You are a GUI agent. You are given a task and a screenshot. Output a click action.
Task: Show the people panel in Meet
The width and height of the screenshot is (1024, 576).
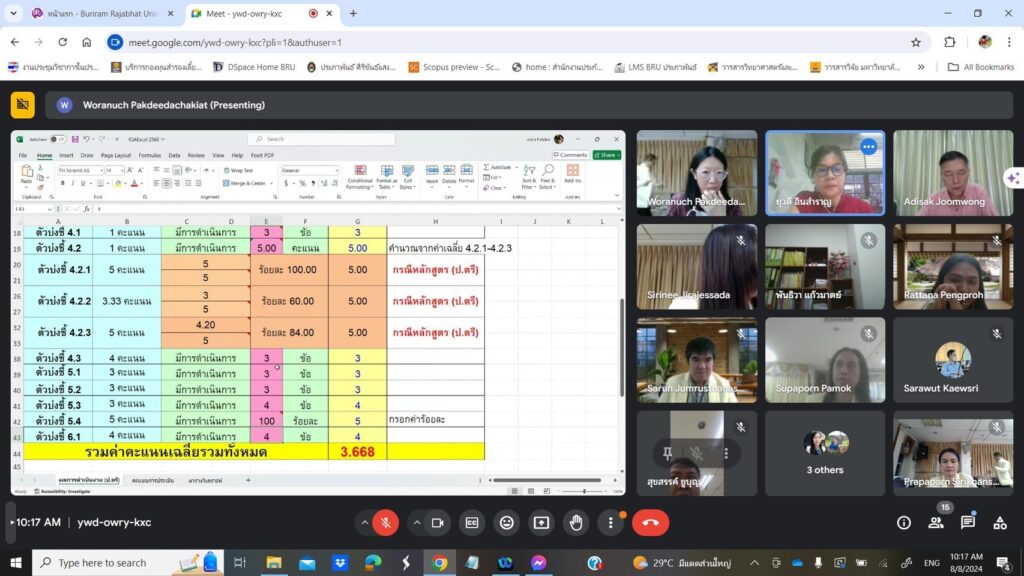point(936,522)
